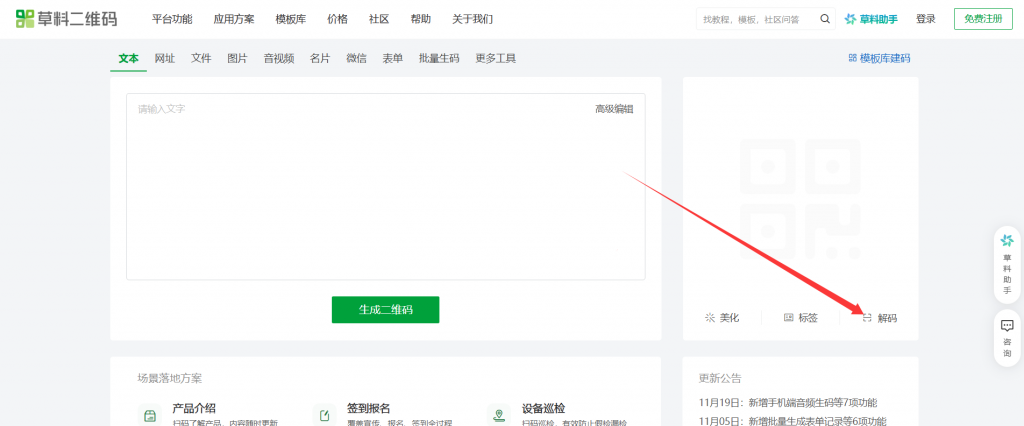Switch to the 表单 tab
This screenshot has height=426, width=1024.
point(392,58)
